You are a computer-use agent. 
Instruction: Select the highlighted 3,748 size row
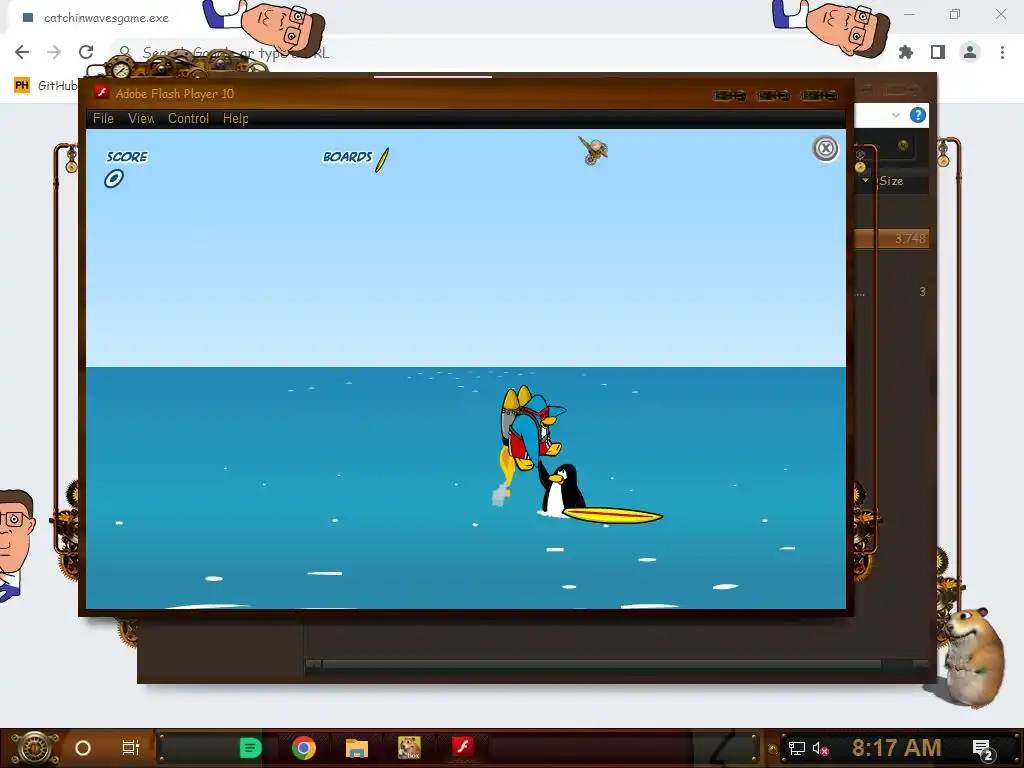tap(891, 238)
